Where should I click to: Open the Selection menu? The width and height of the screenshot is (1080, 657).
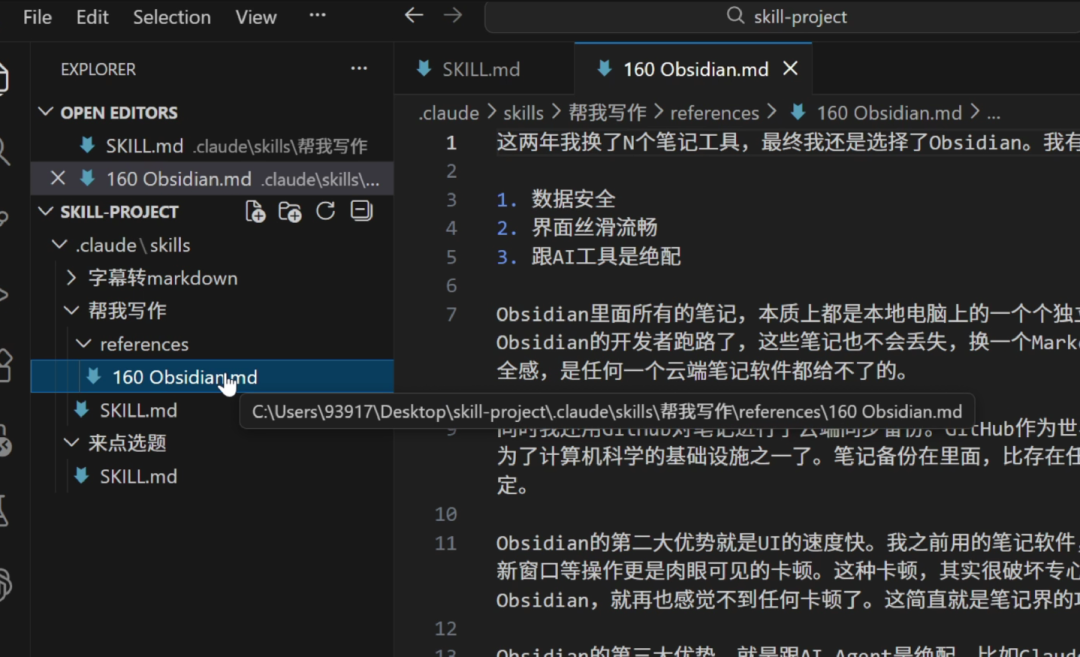(x=172, y=17)
